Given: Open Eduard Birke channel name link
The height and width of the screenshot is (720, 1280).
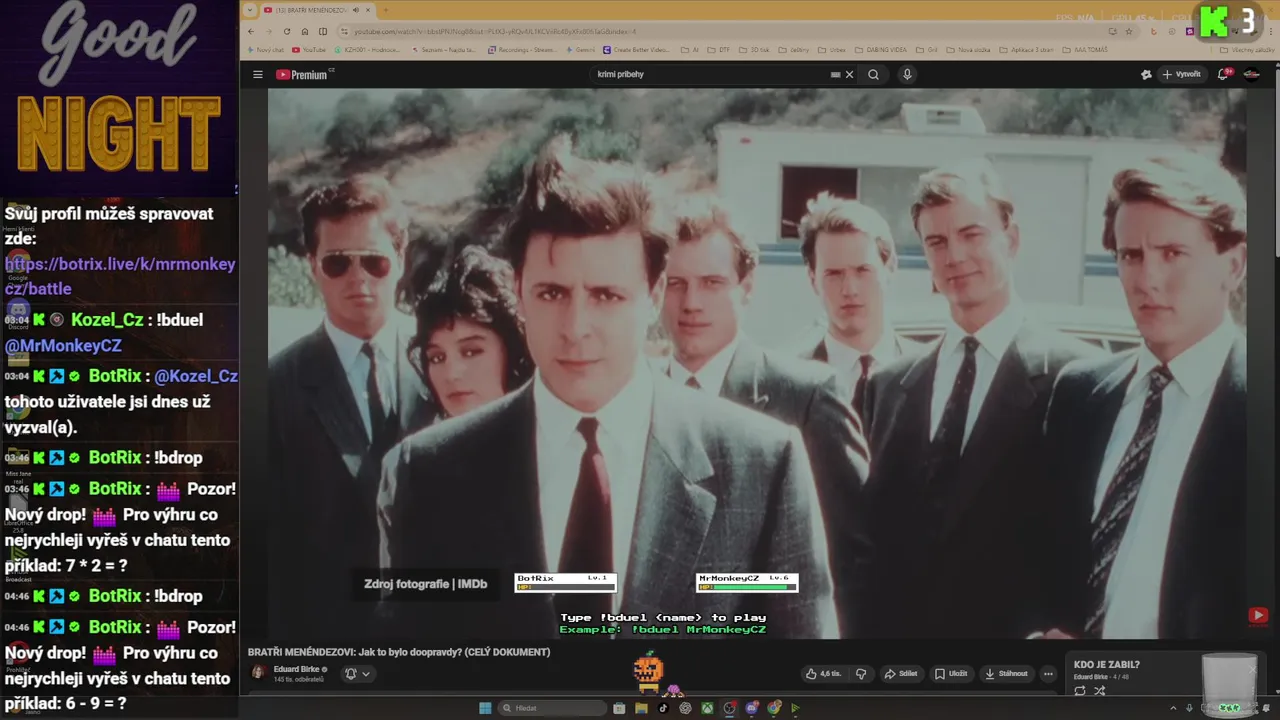Looking at the screenshot, I should coord(297,669).
